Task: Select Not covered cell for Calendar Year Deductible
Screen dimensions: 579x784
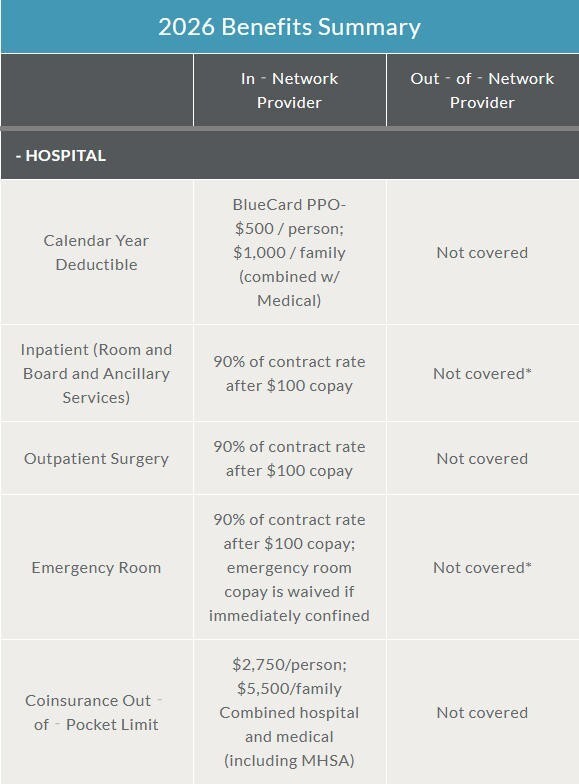Action: pyautogui.click(x=482, y=252)
